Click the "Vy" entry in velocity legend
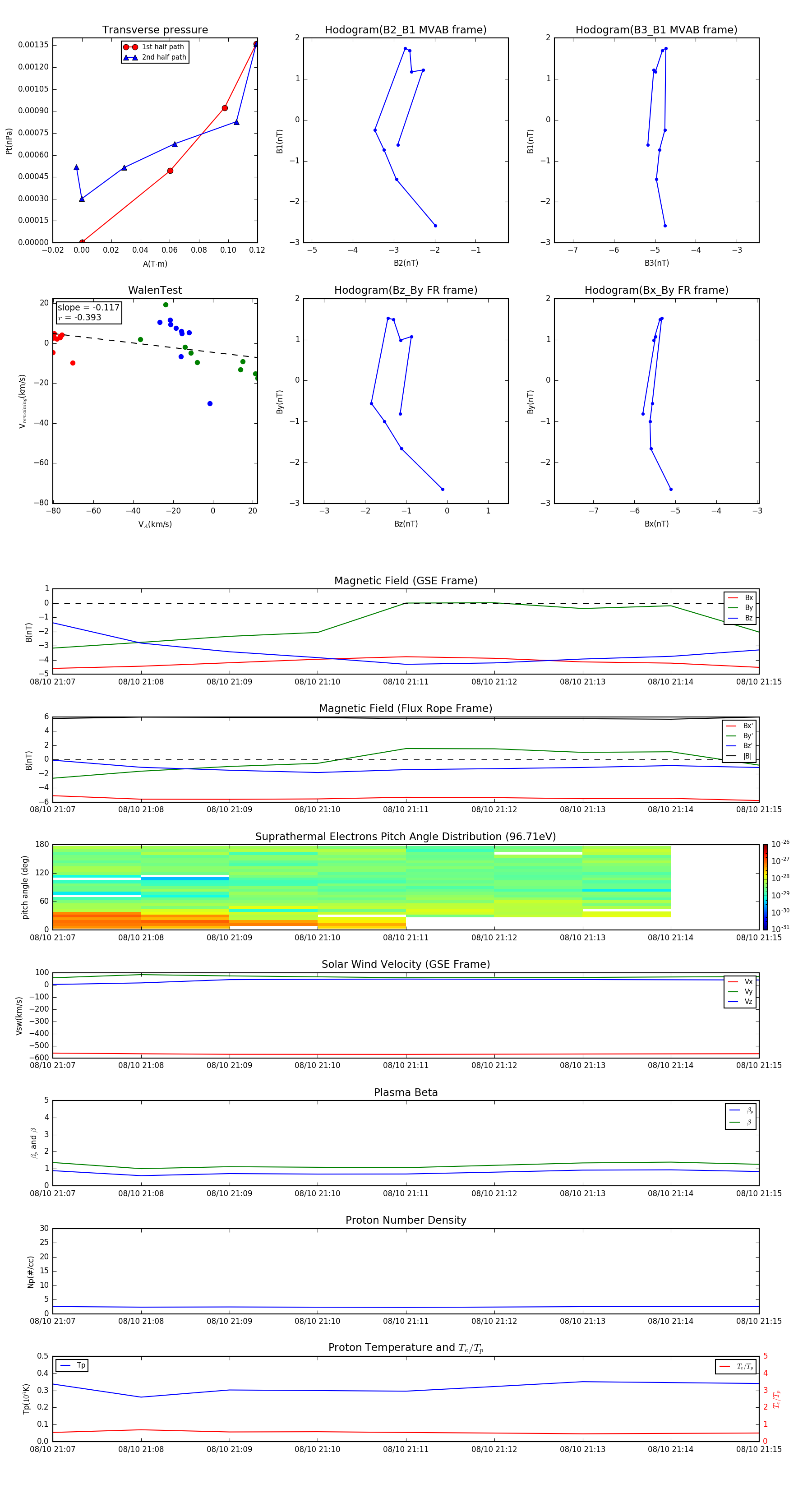Image resolution: width=812 pixels, height=1489 pixels. tap(741, 992)
